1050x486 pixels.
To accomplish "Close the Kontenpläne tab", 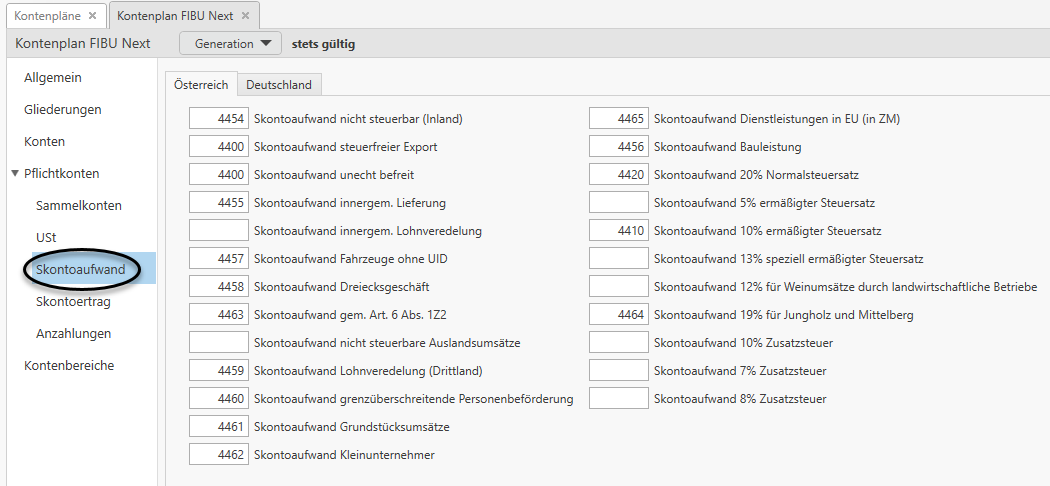I will pos(92,16).
